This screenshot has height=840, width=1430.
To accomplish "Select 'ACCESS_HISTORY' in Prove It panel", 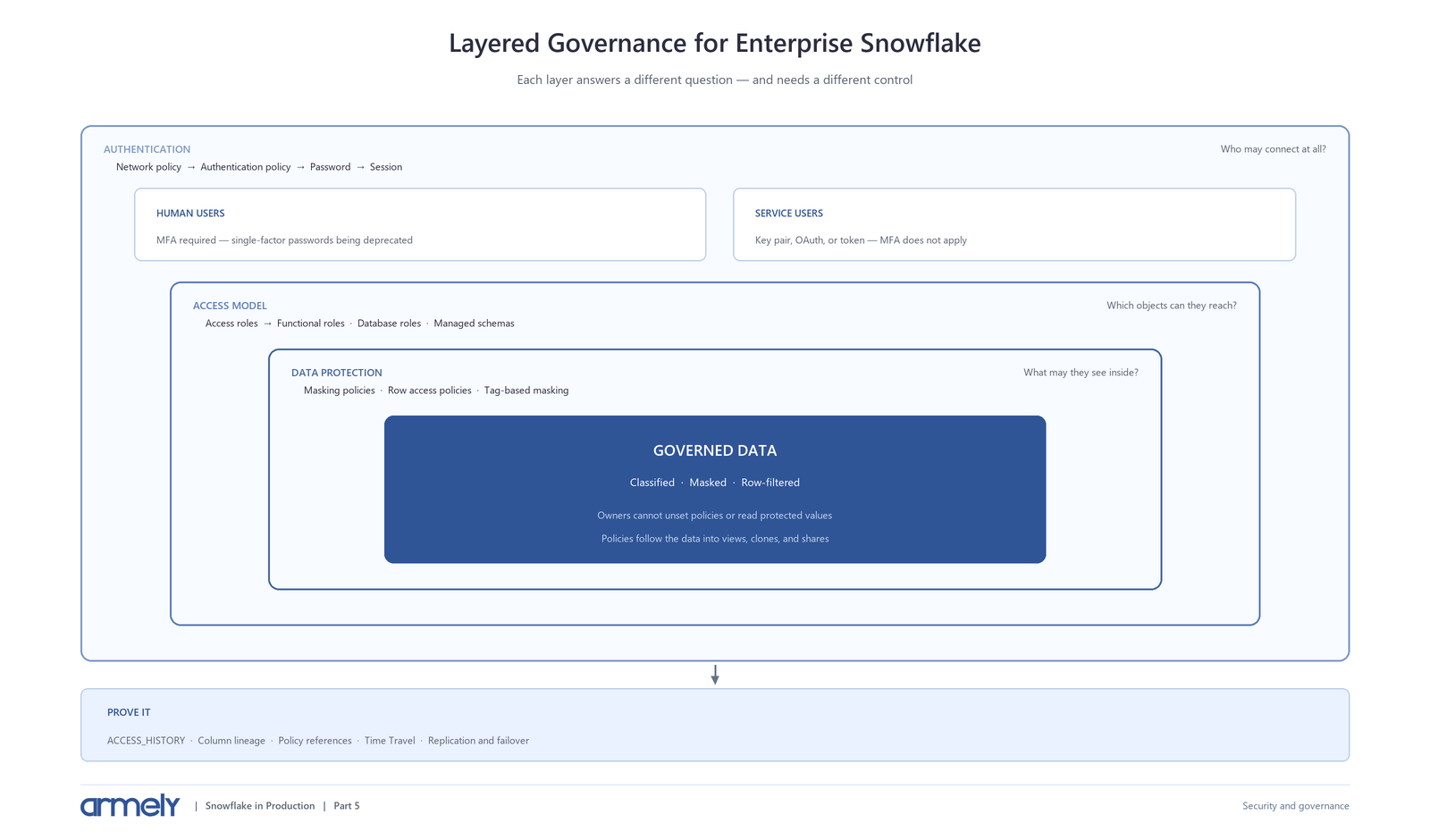I will pyautogui.click(x=147, y=741).
